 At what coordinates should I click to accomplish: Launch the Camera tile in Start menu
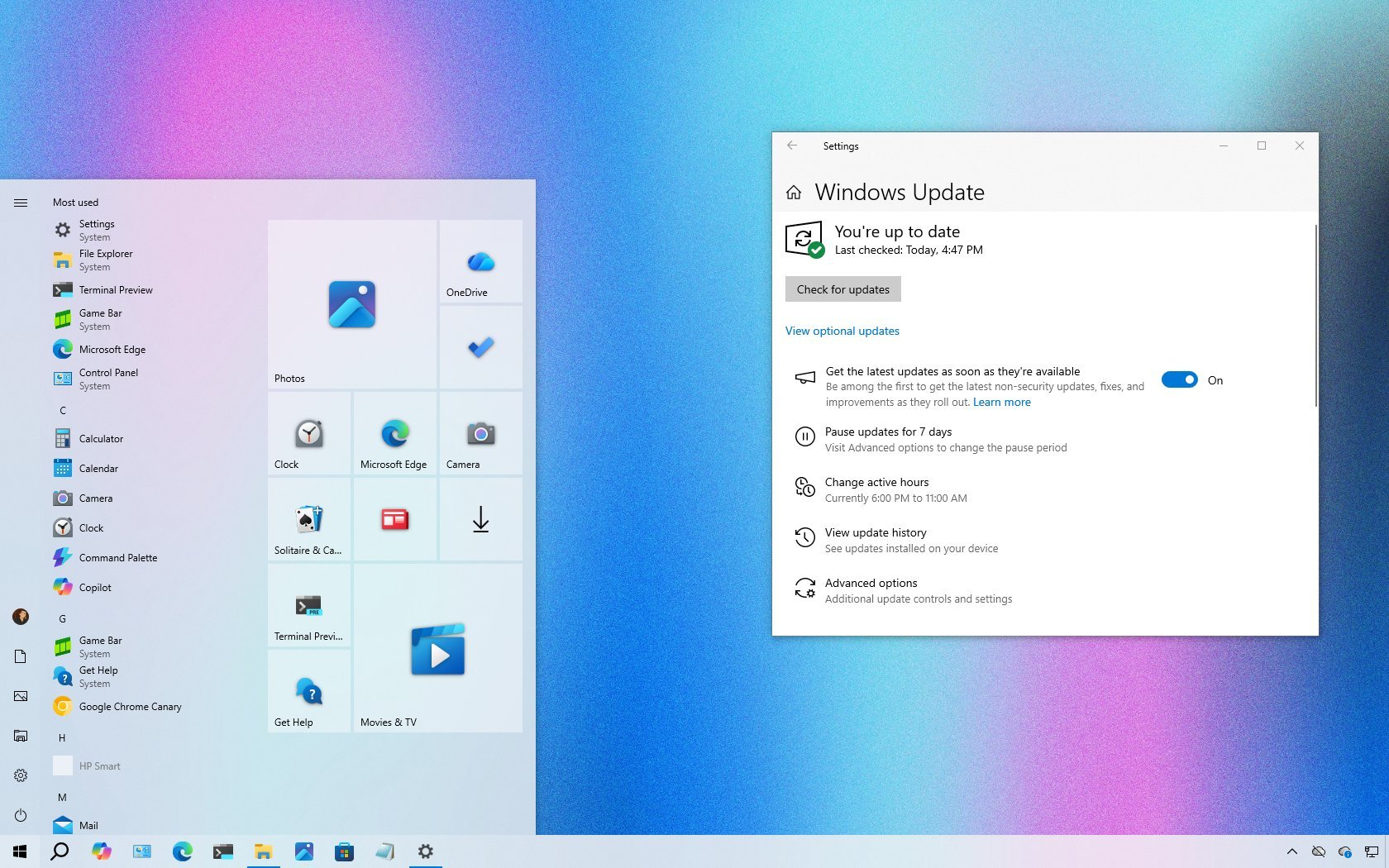[x=480, y=433]
